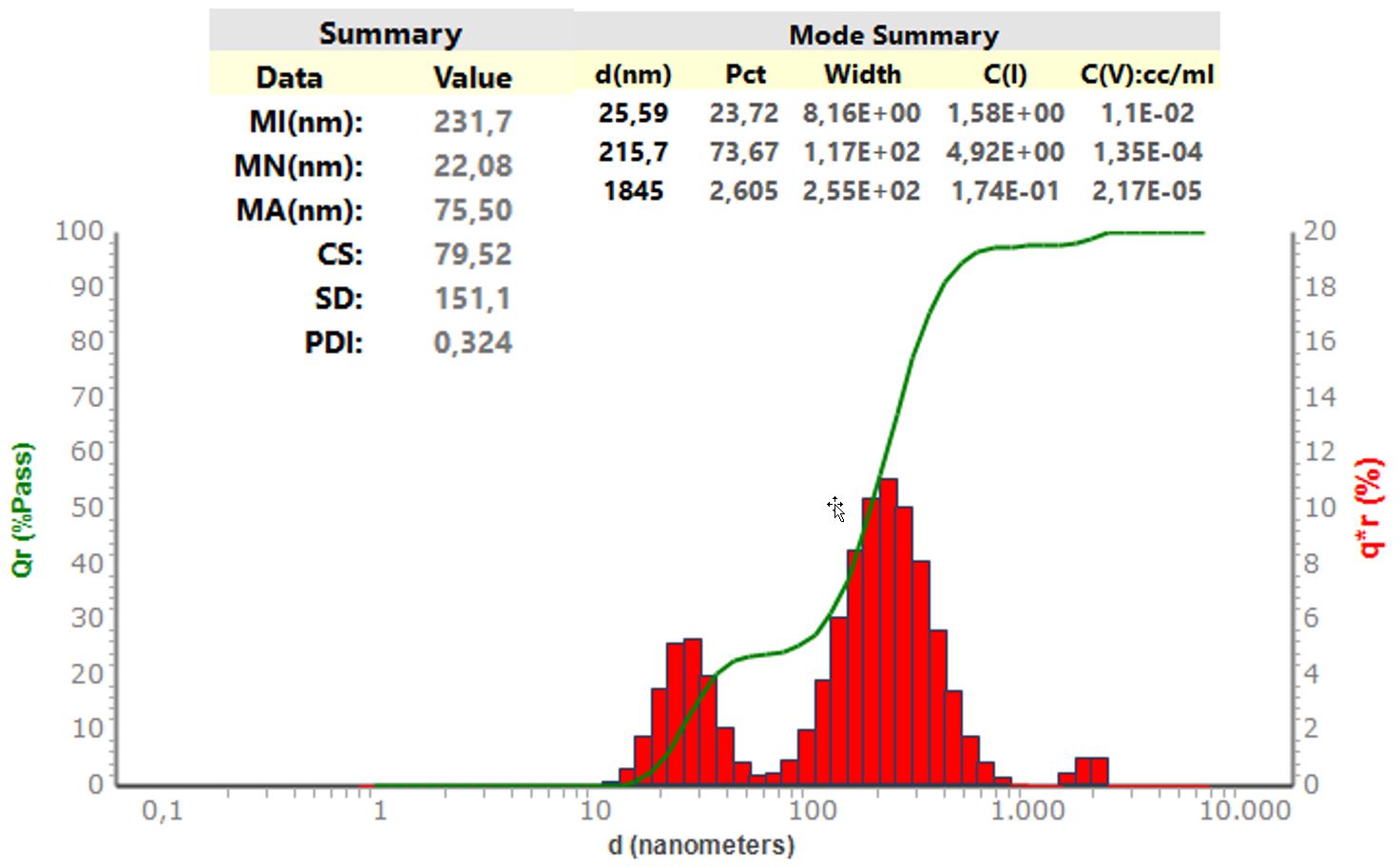Click the Summary table header
1400x867 pixels.
coord(391,33)
